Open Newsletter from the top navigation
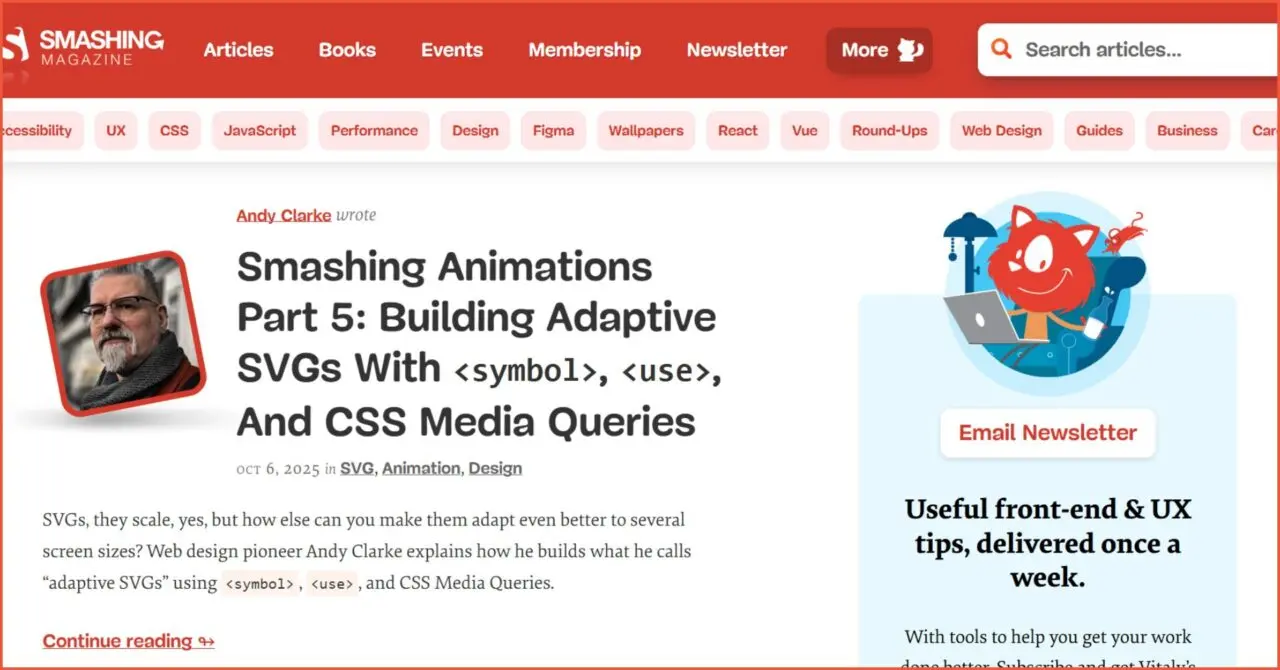 737,49
